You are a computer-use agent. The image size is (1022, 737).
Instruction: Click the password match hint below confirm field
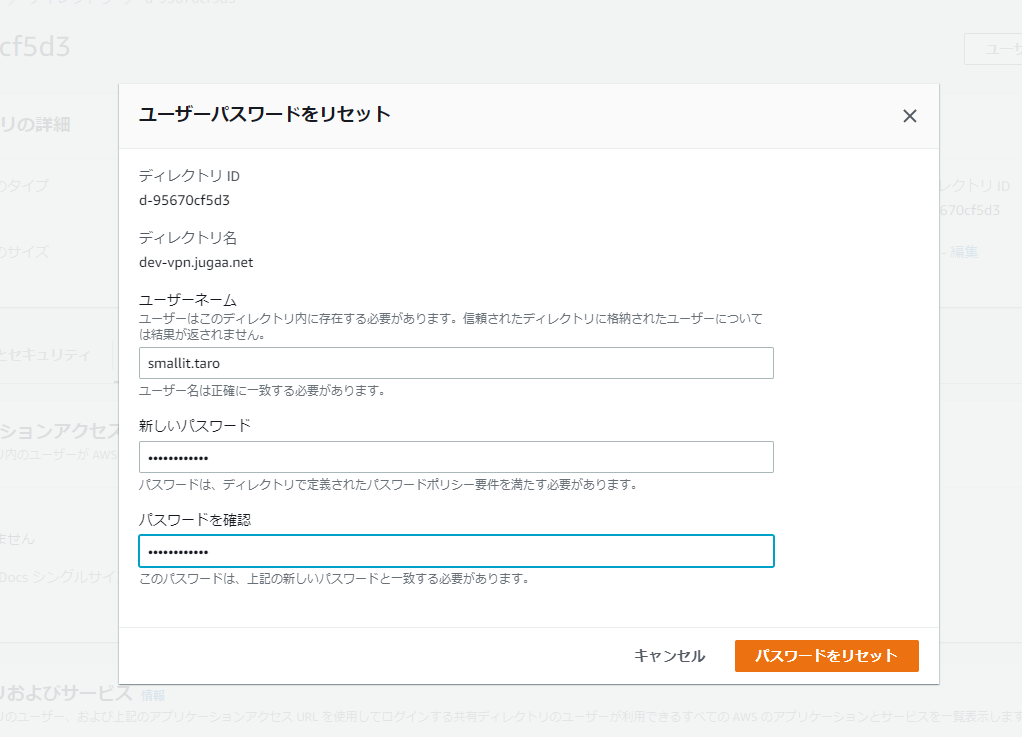pos(333,578)
